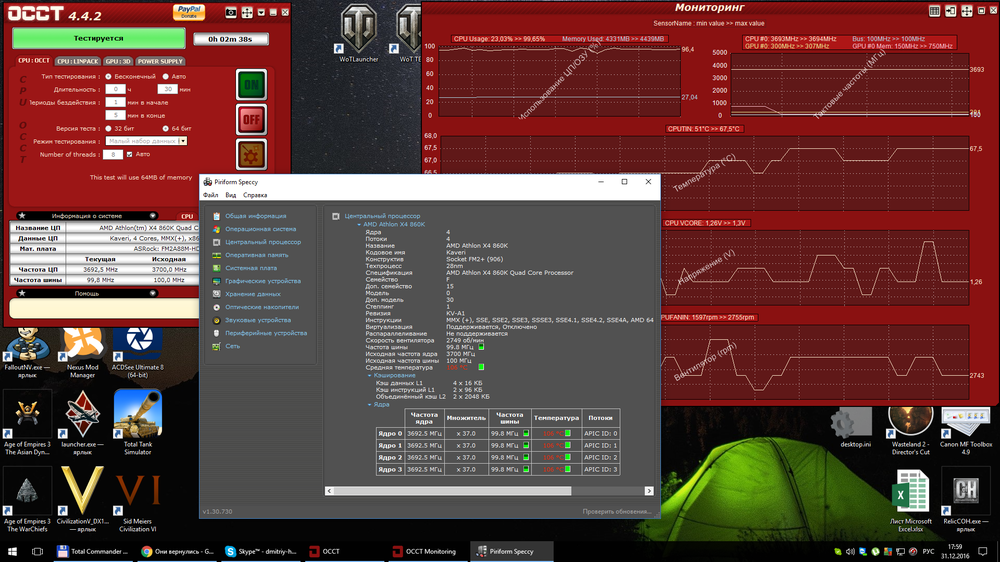The image size is (1000, 562).
Task: Launch Civilization VI desktop shortcut
Action: coord(137,497)
